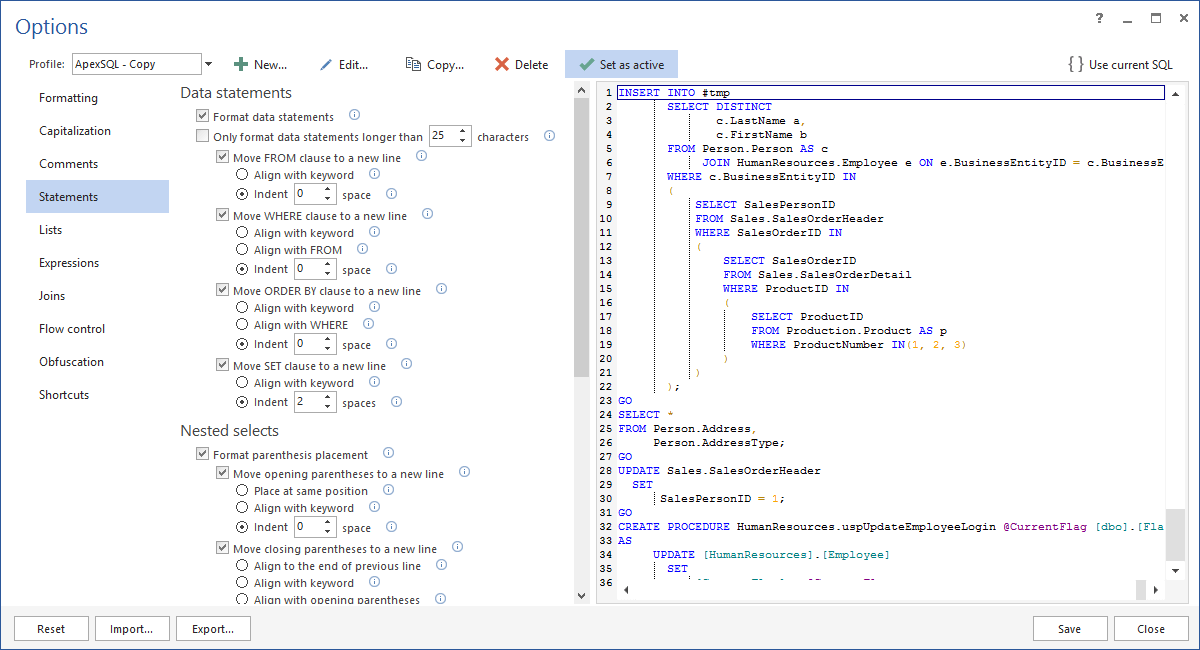Toggle Move ORDER BY clause to a new line
This screenshot has width=1200, height=650.
[223, 291]
